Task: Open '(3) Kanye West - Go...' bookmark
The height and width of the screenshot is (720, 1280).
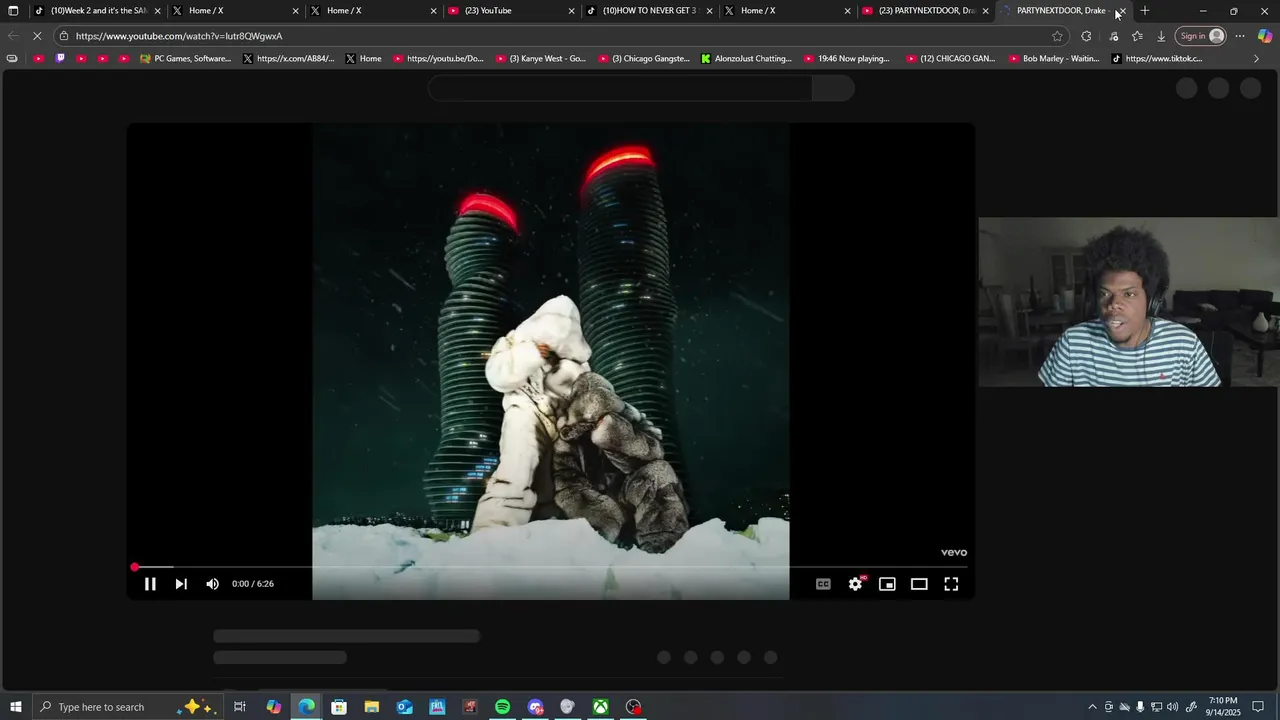Action: [x=541, y=59]
